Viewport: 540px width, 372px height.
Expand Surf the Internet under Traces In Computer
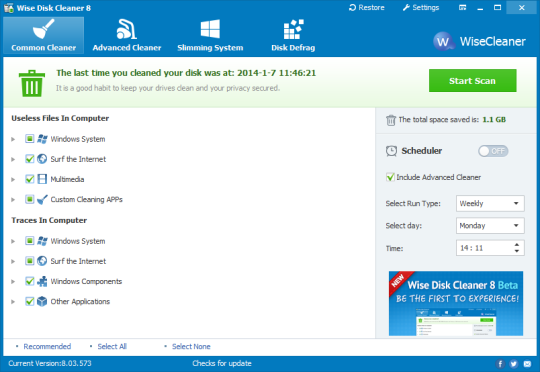13,261
